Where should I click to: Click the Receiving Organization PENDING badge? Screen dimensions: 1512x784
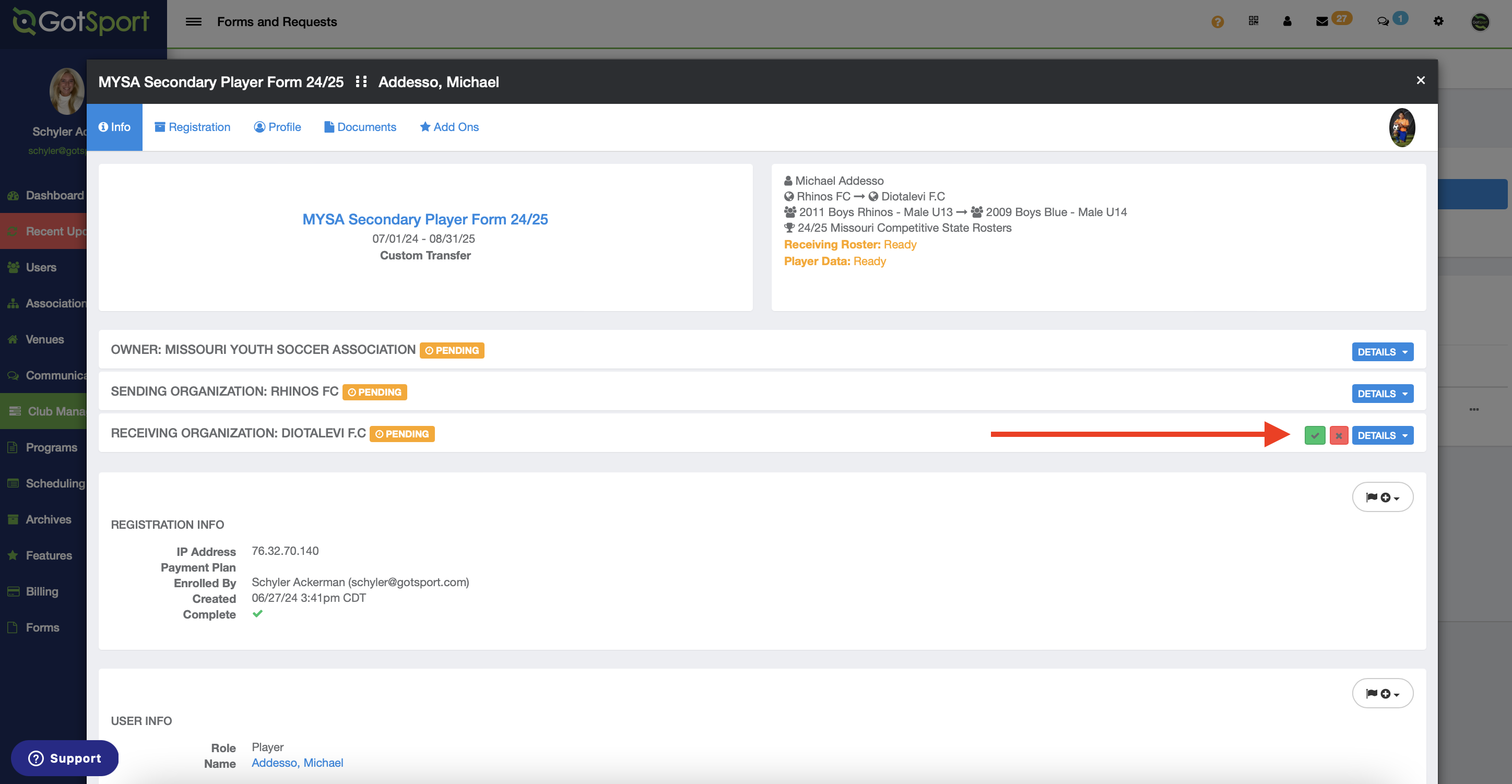[x=402, y=434]
